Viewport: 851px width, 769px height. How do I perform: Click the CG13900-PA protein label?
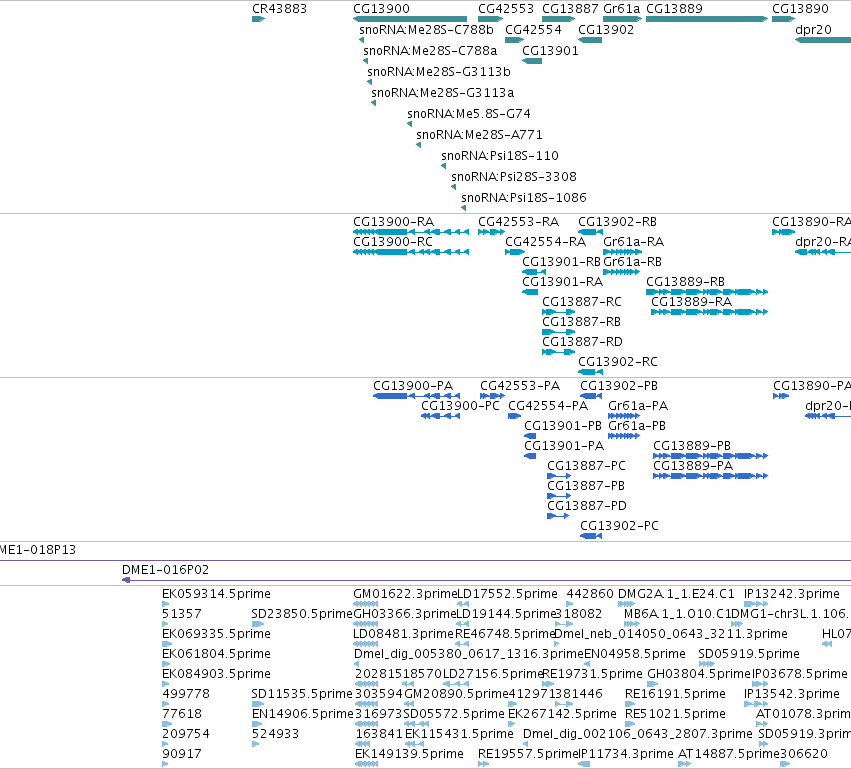412,386
